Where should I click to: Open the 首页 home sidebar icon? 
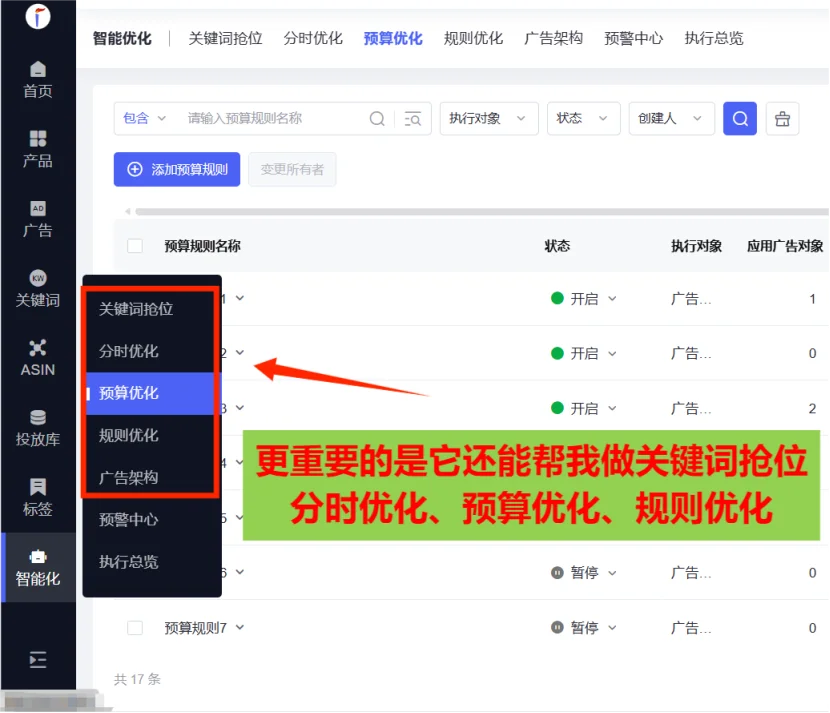[38, 79]
